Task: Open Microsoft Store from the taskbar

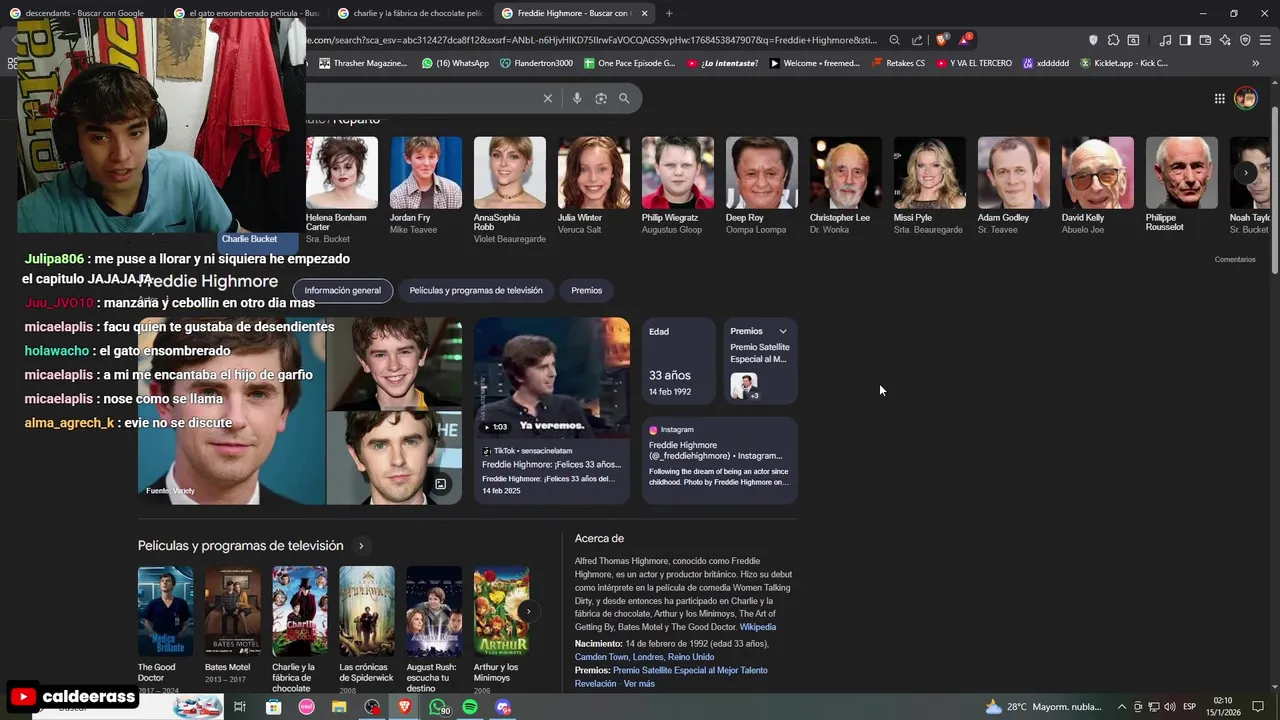Action: point(273,707)
